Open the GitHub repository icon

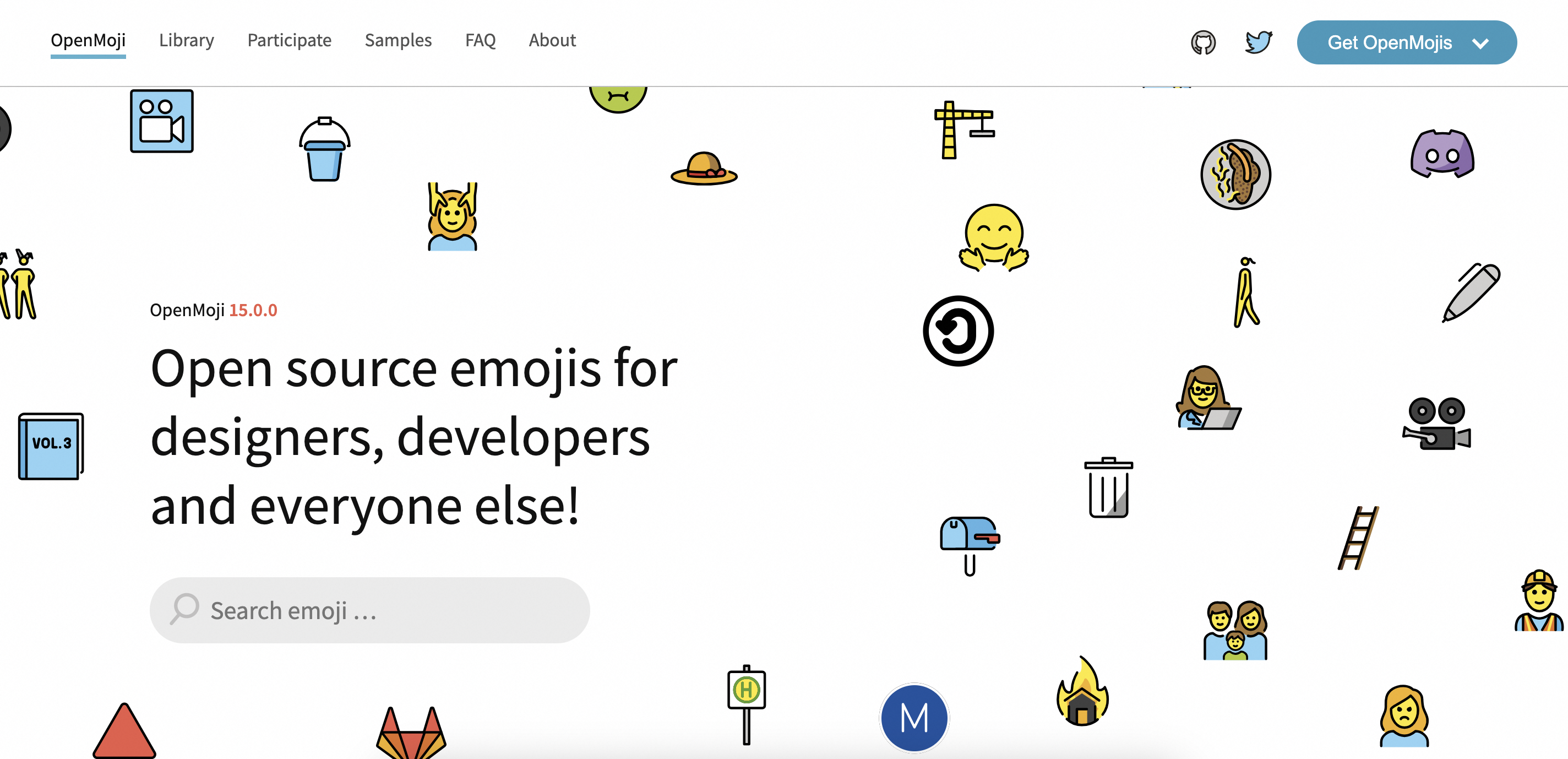1203,42
